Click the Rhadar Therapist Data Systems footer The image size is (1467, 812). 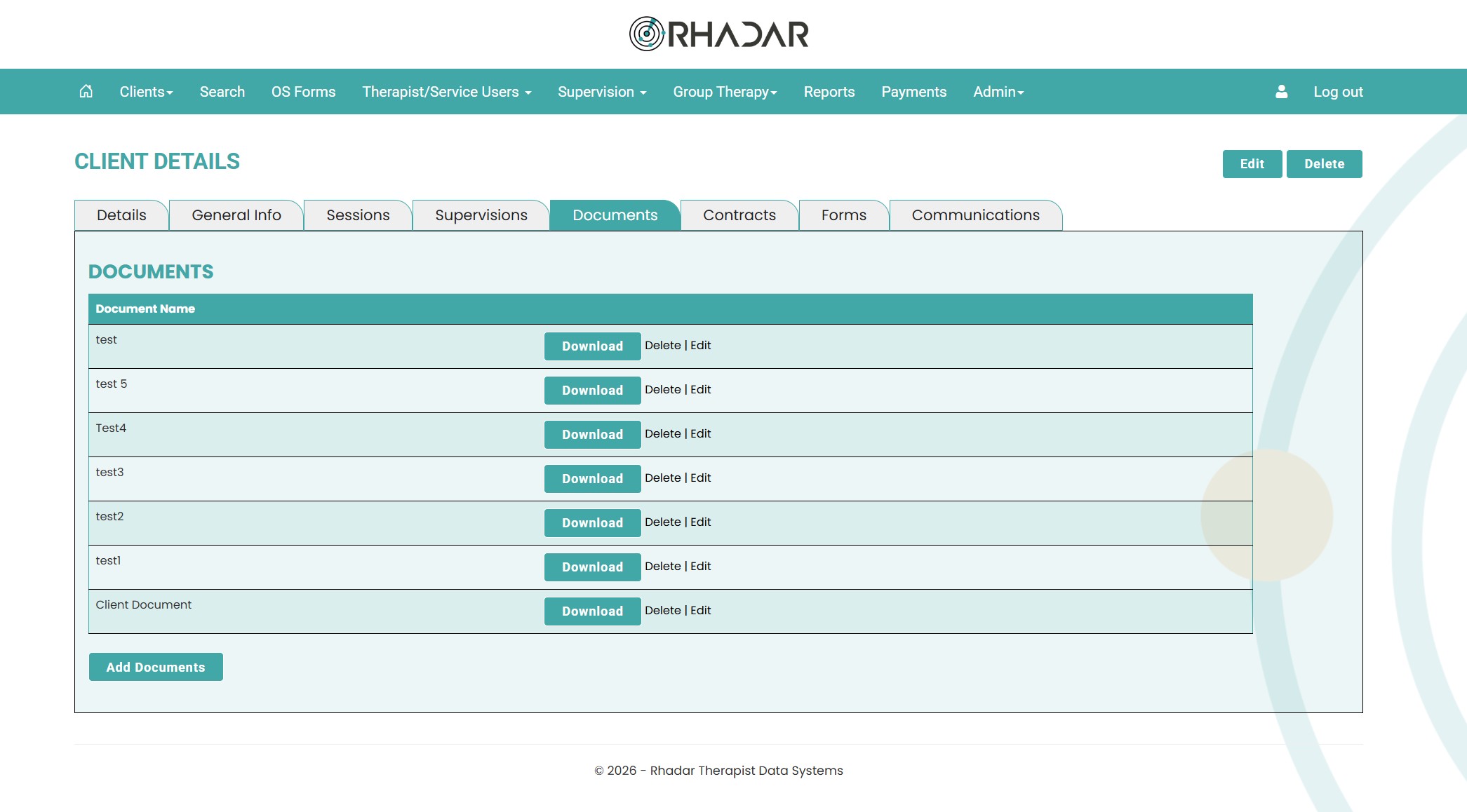[x=718, y=771]
